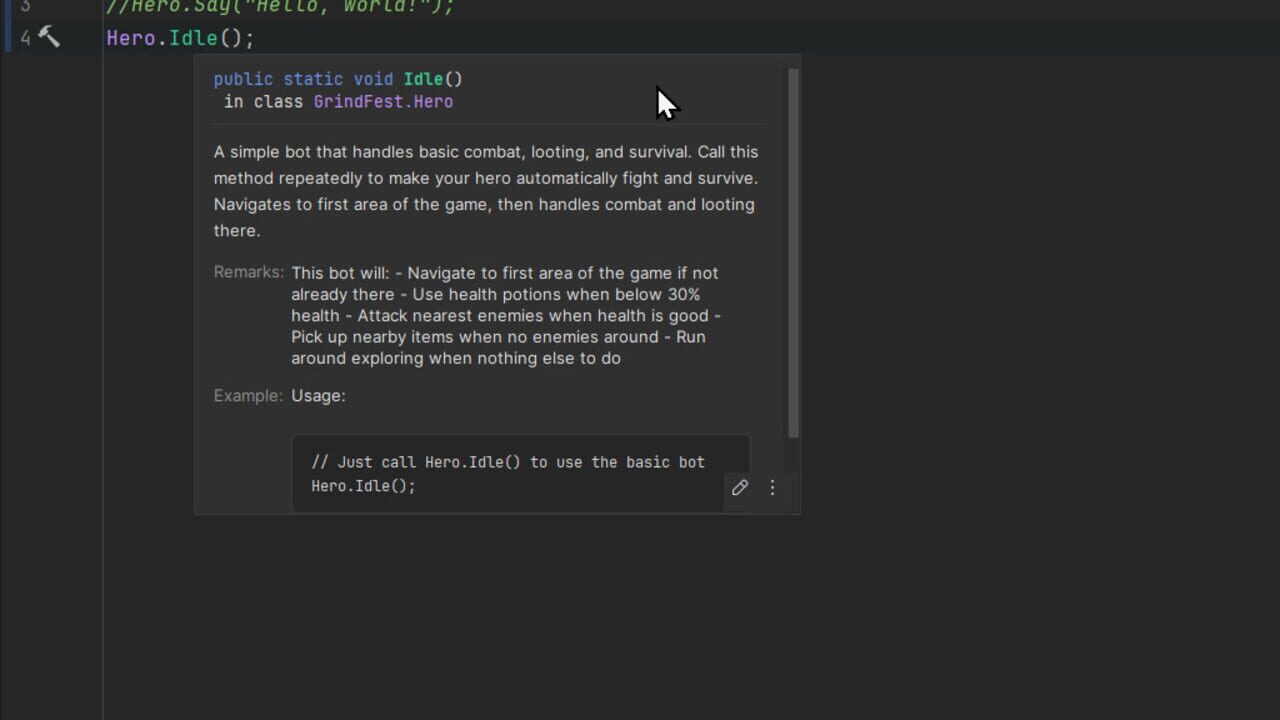Viewport: 1280px width, 720px height.
Task: Click the pencil edit icon in documentation popup
Action: click(x=740, y=487)
